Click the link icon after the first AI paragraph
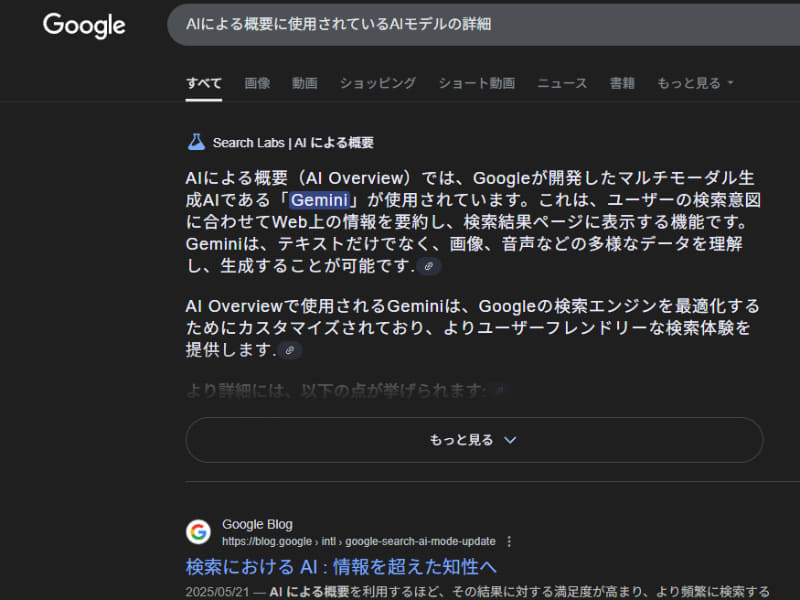Viewport: 800px width, 600px height. tap(430, 265)
